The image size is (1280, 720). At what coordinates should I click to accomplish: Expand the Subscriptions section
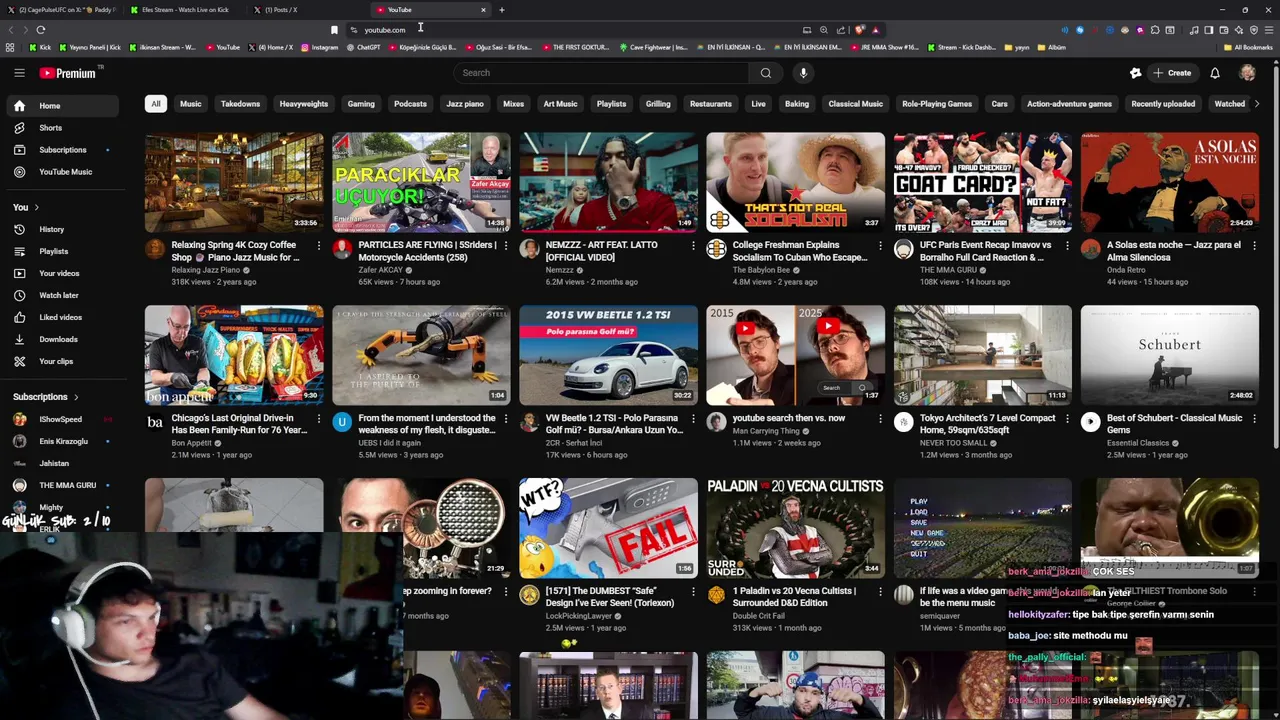tap(45, 397)
